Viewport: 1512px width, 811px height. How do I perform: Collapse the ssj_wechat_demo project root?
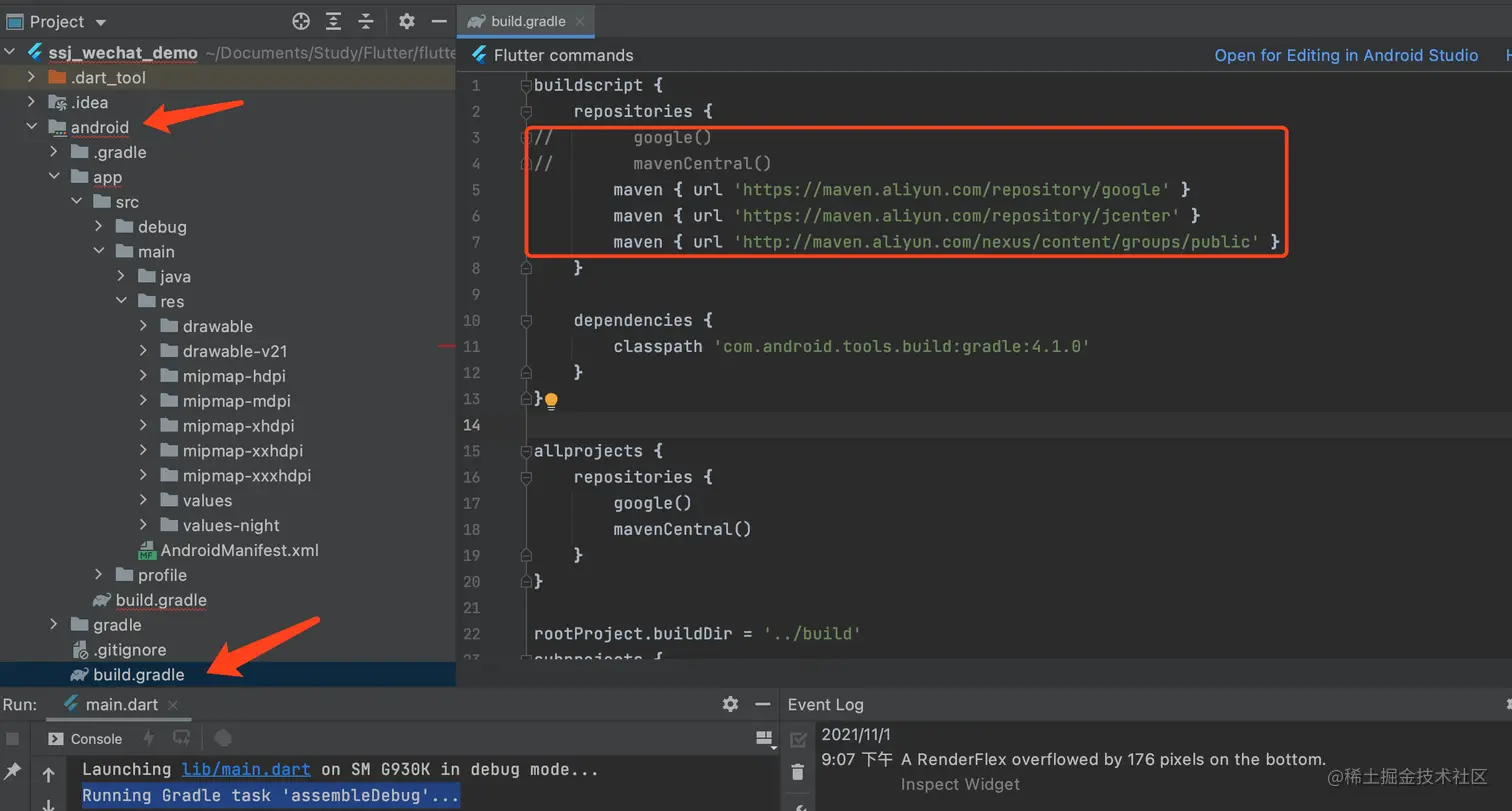point(10,53)
